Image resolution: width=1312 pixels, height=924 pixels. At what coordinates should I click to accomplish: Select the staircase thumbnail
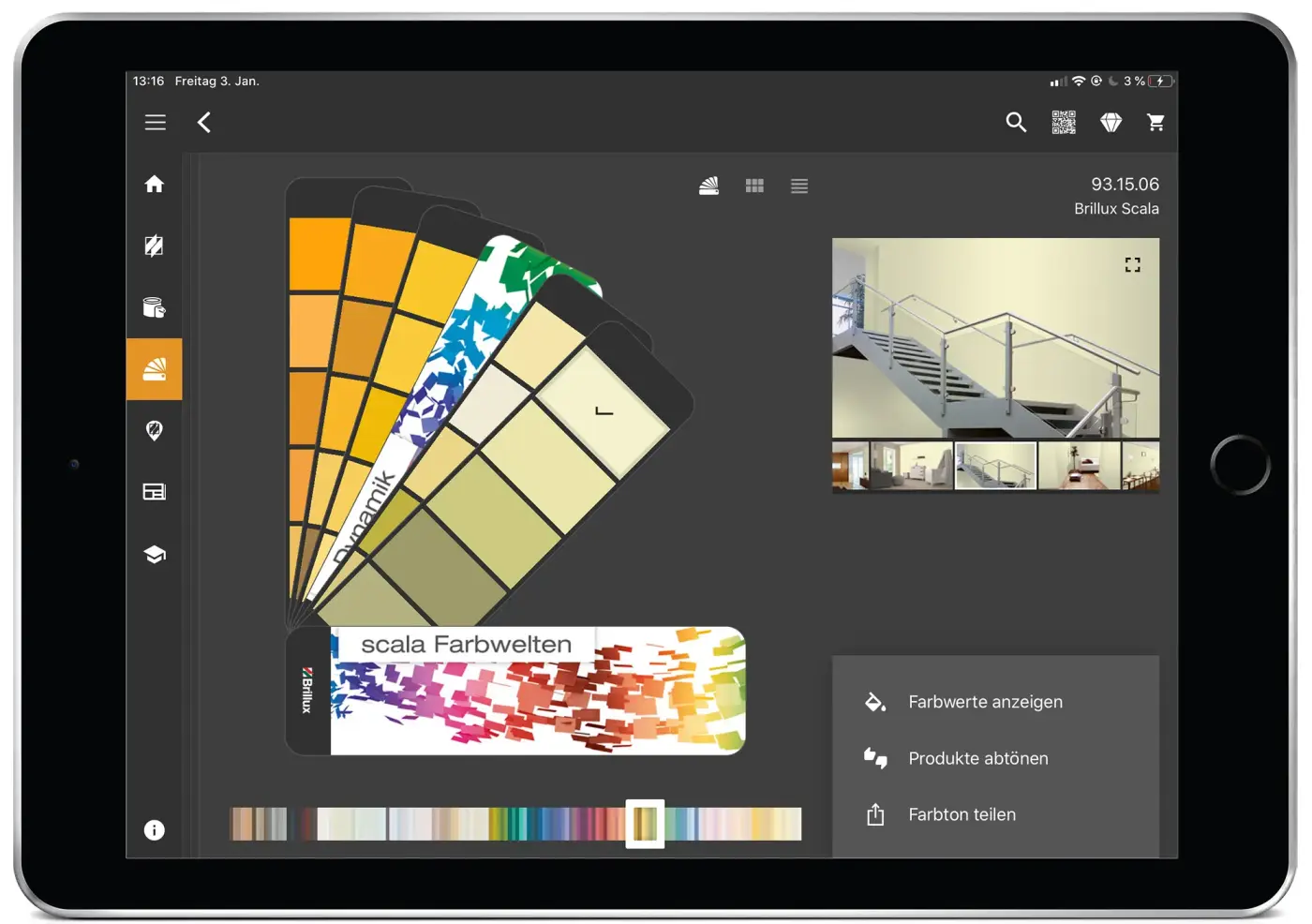996,466
